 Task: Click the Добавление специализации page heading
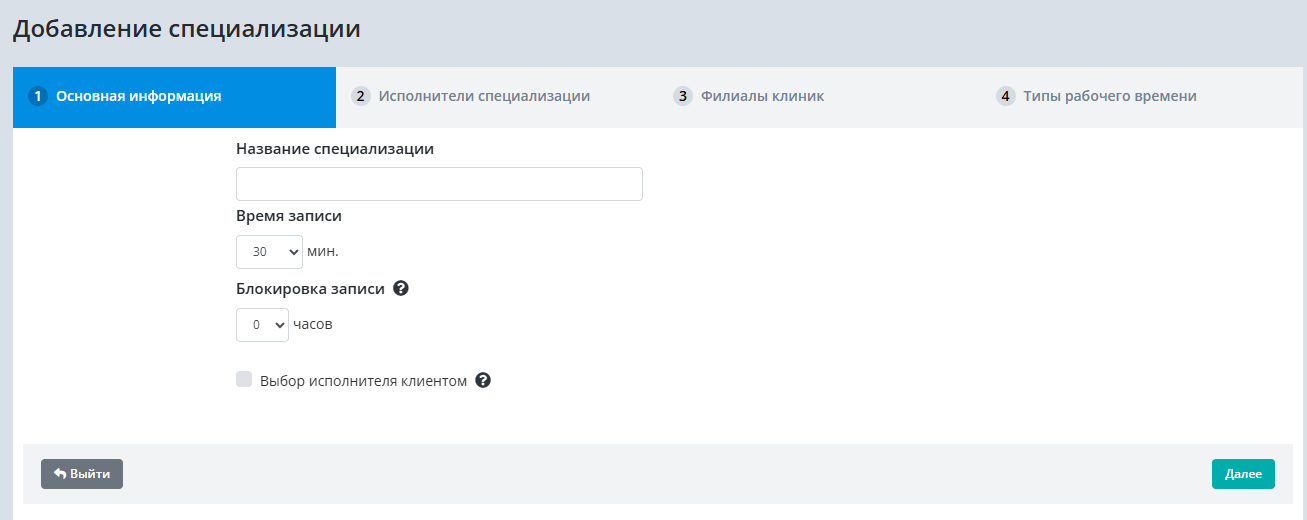click(186, 29)
